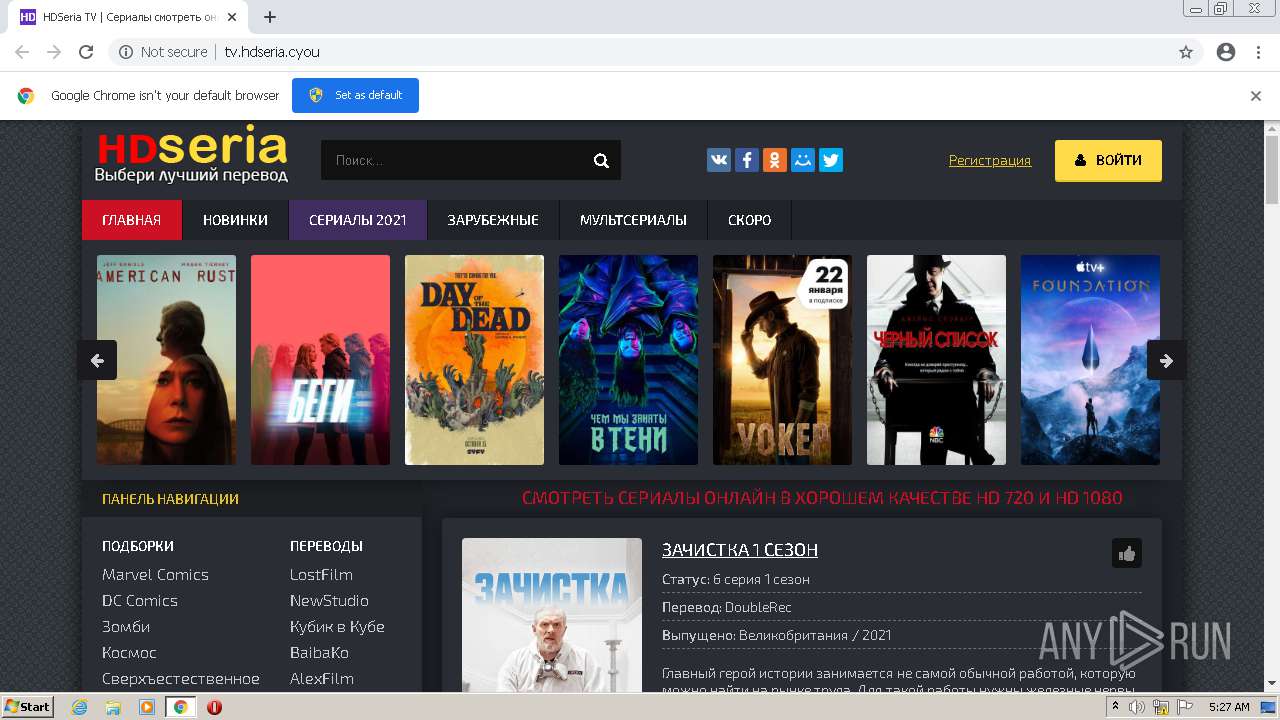Open Marvel Comics collection link

(x=155, y=575)
